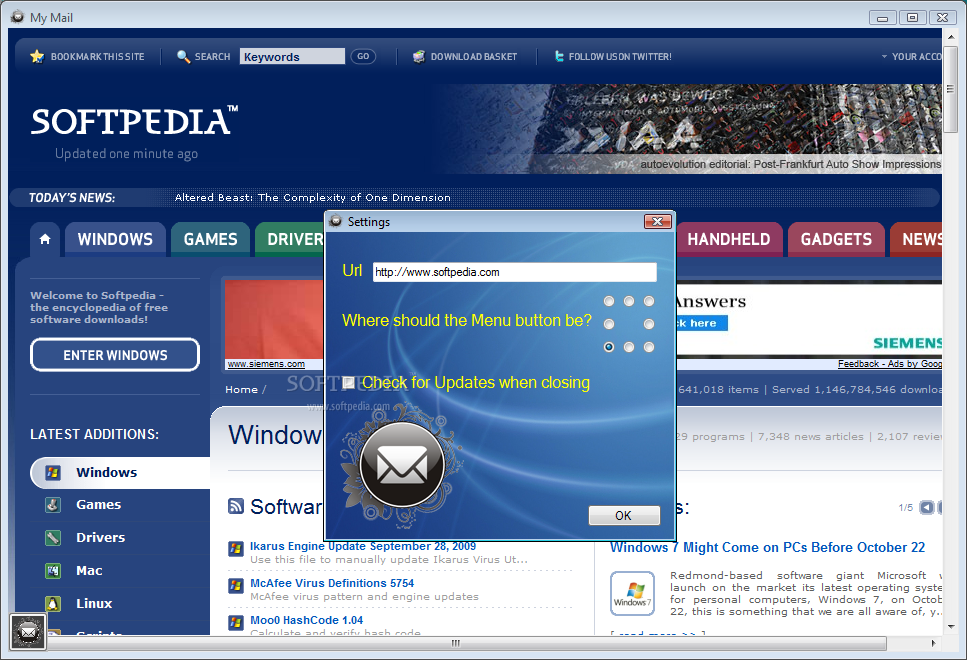967x660 pixels.
Task: Click the download basket icon
Action: coord(419,57)
